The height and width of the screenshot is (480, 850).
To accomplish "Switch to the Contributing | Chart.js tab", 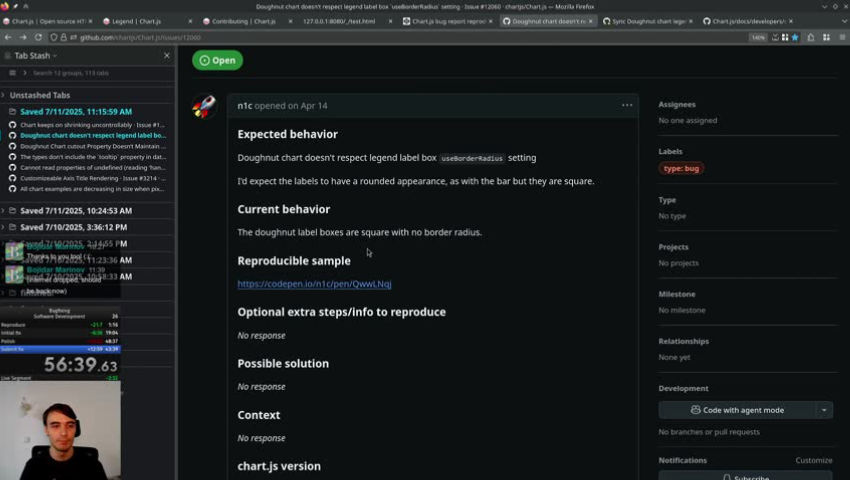I will point(244,21).
